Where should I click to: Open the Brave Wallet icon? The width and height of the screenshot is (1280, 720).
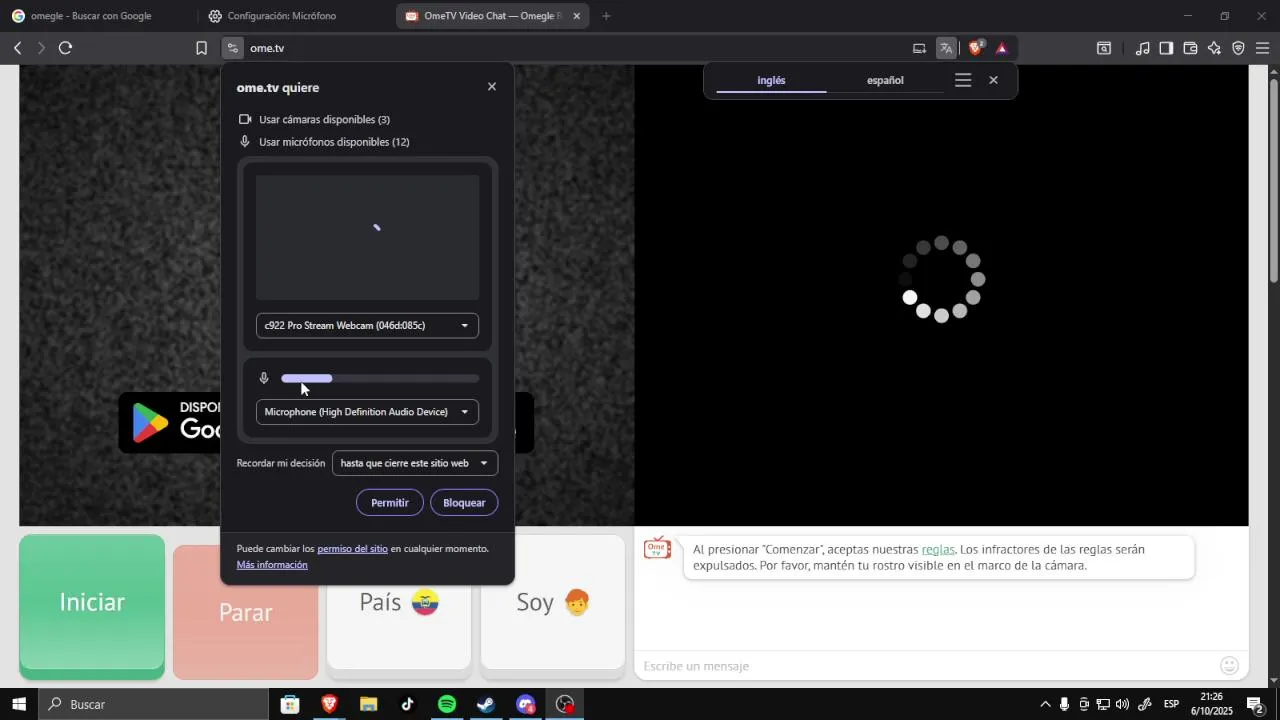click(1190, 48)
